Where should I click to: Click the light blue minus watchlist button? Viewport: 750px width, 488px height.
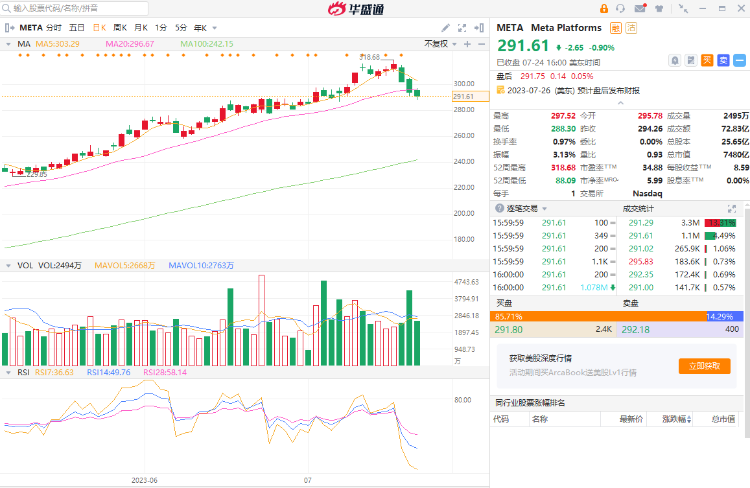739,60
